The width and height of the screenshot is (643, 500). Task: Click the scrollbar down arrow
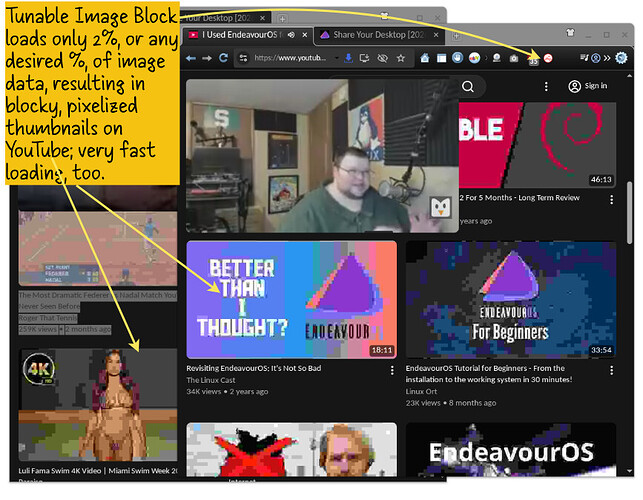(x=629, y=471)
